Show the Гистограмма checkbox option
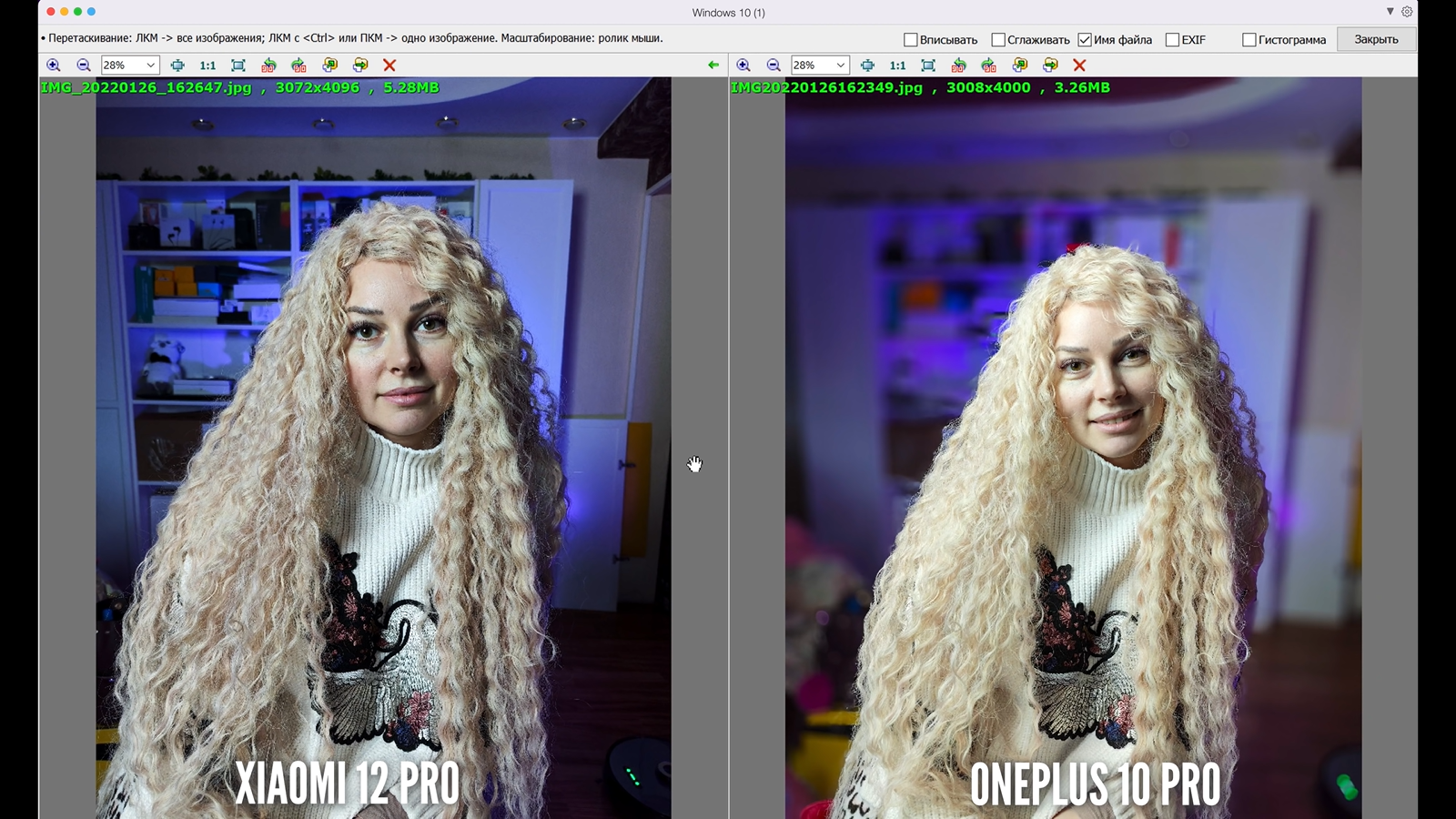The height and width of the screenshot is (819, 1456). coord(1249,40)
